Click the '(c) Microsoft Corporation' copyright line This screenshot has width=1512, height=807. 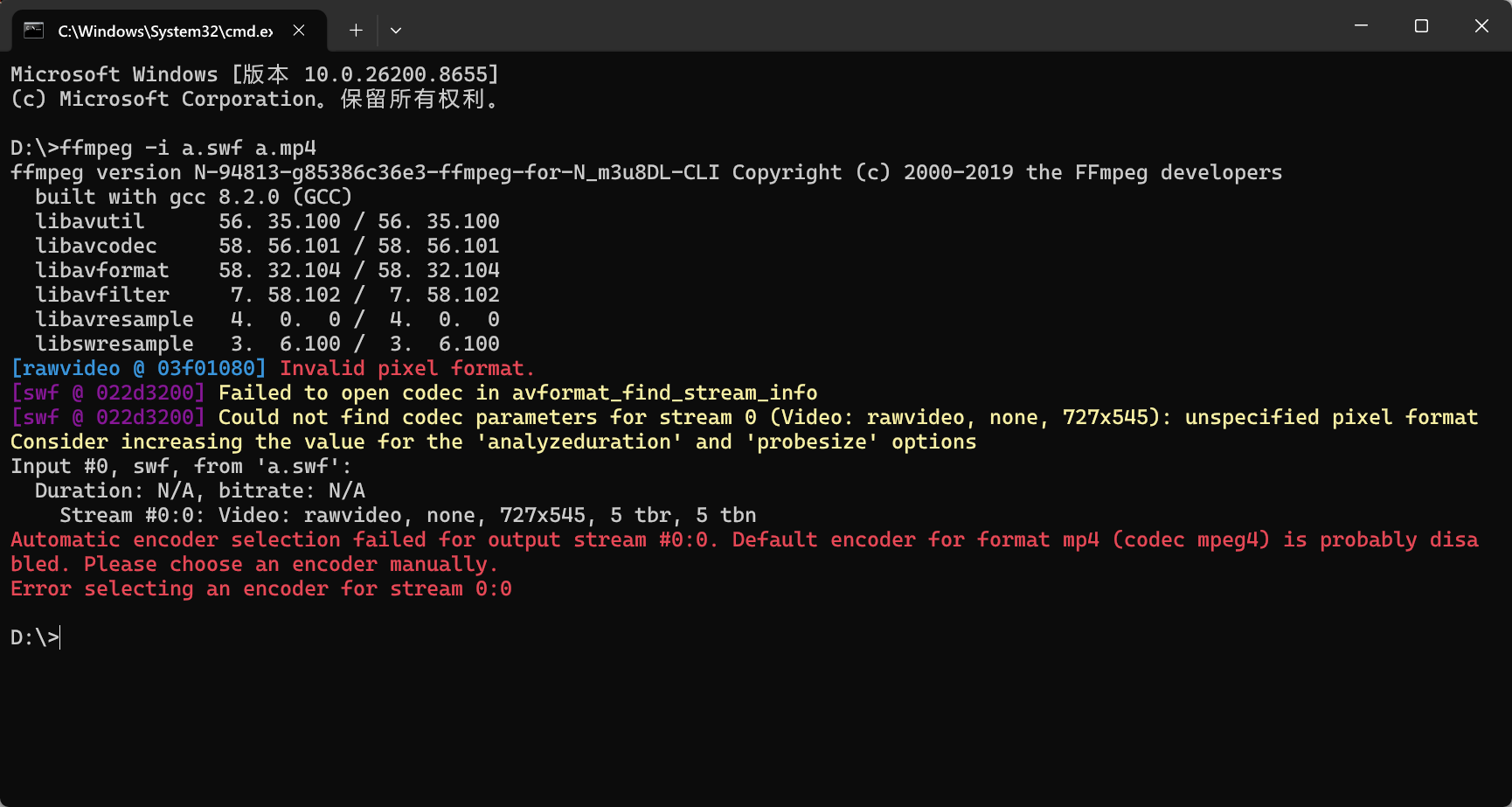[x=254, y=99]
